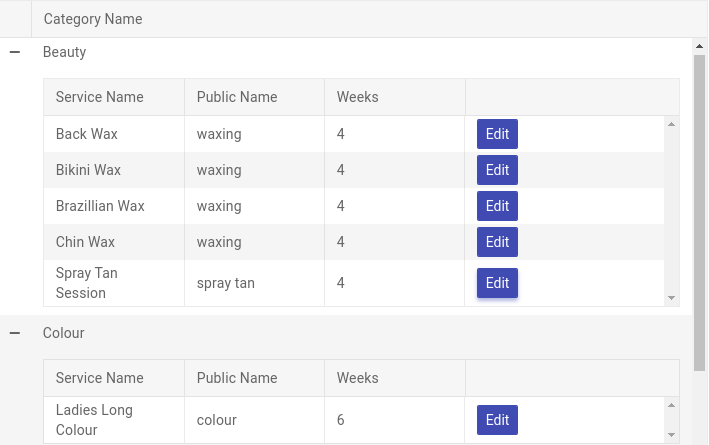Collapse the Beauty category row
709x445 pixels.
click(x=15, y=52)
